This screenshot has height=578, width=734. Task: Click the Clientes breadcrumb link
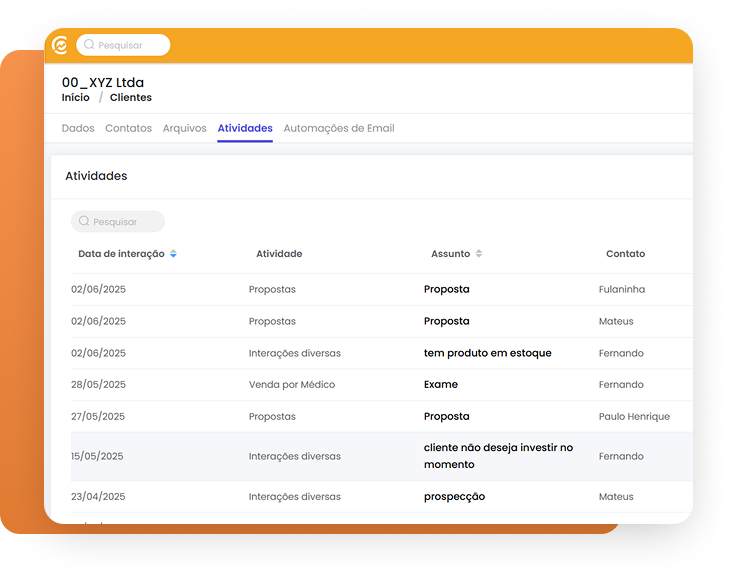[x=131, y=98]
